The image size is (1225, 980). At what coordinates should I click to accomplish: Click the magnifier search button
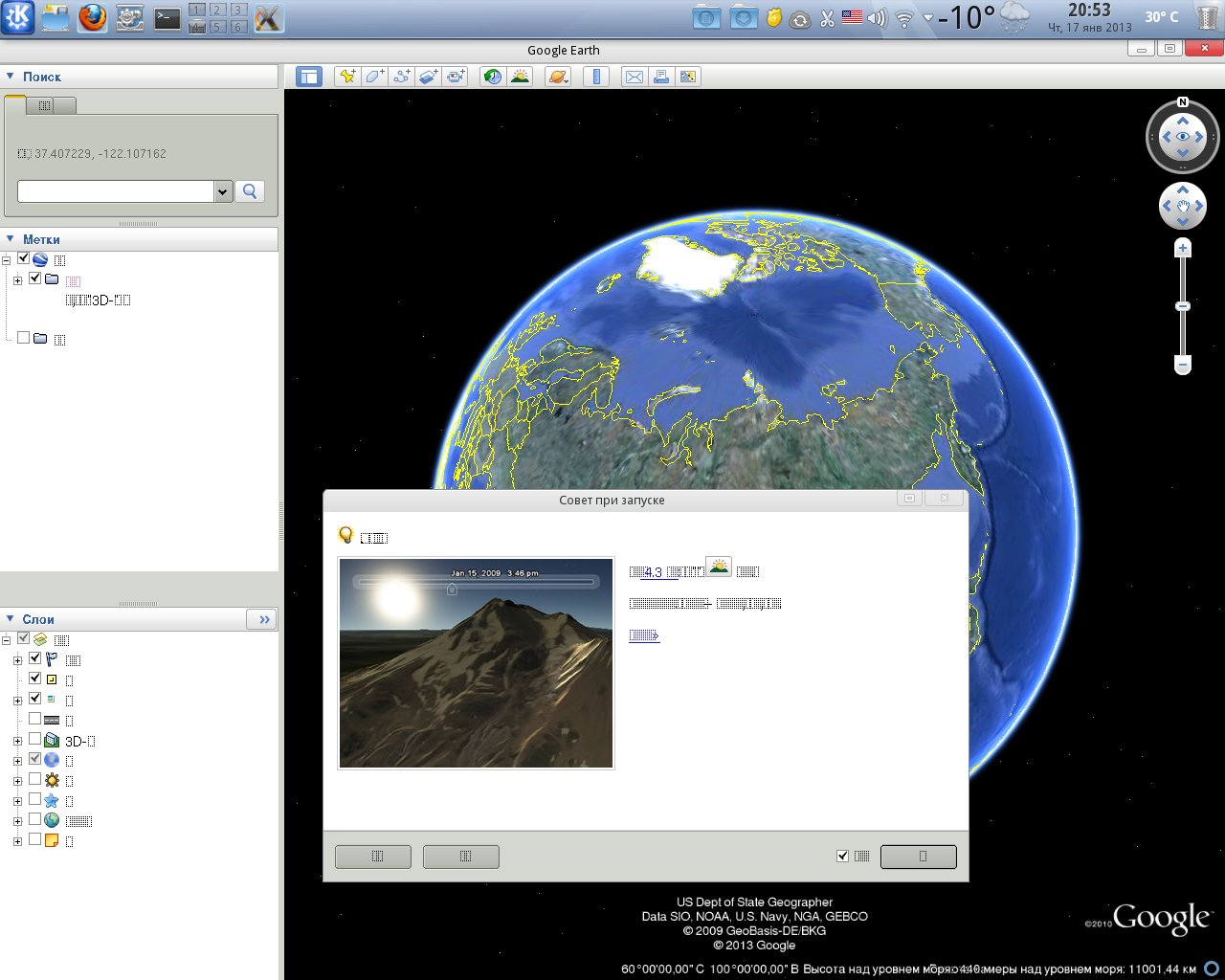[250, 191]
